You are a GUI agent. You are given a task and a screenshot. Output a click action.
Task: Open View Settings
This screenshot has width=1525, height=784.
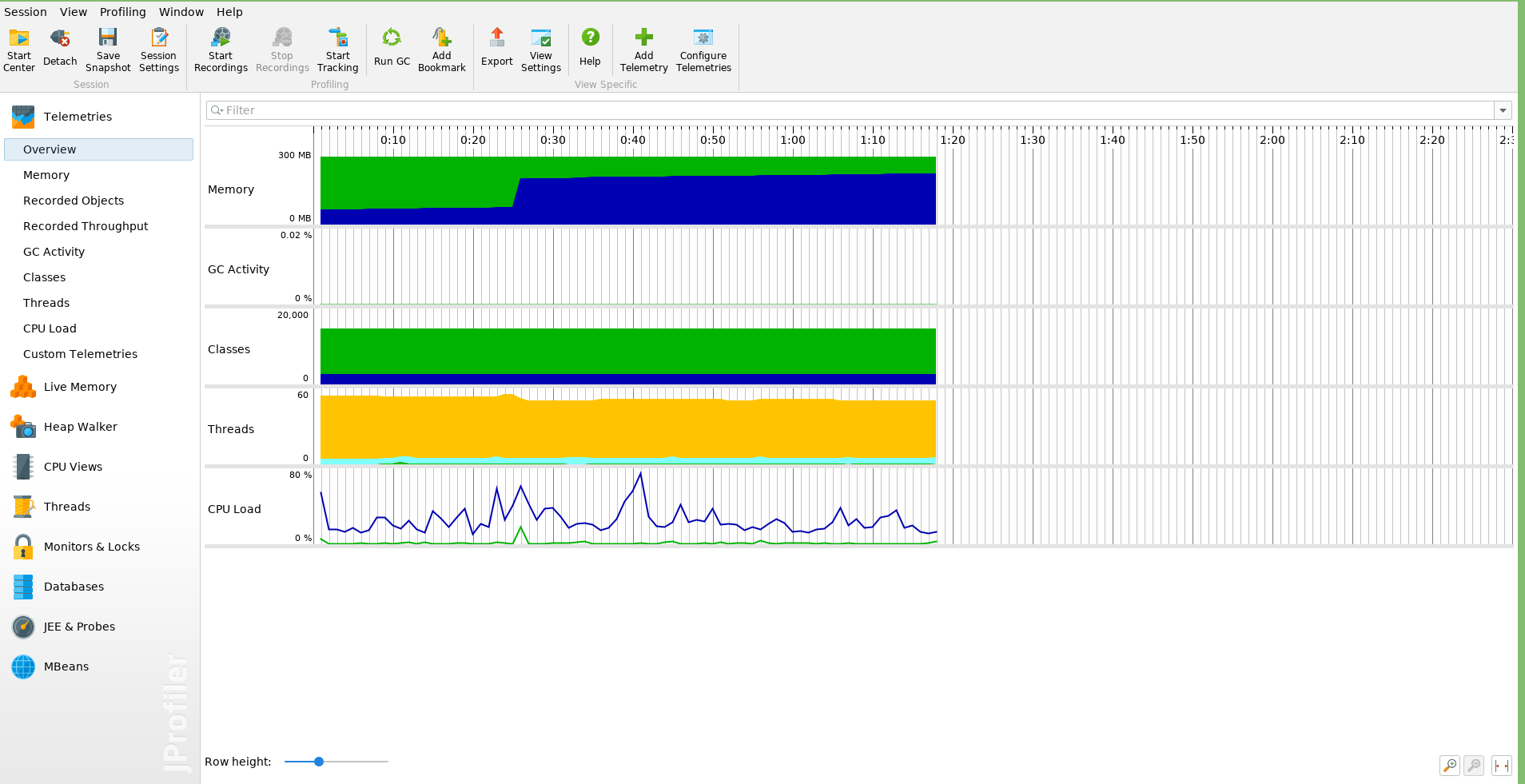[x=541, y=50]
